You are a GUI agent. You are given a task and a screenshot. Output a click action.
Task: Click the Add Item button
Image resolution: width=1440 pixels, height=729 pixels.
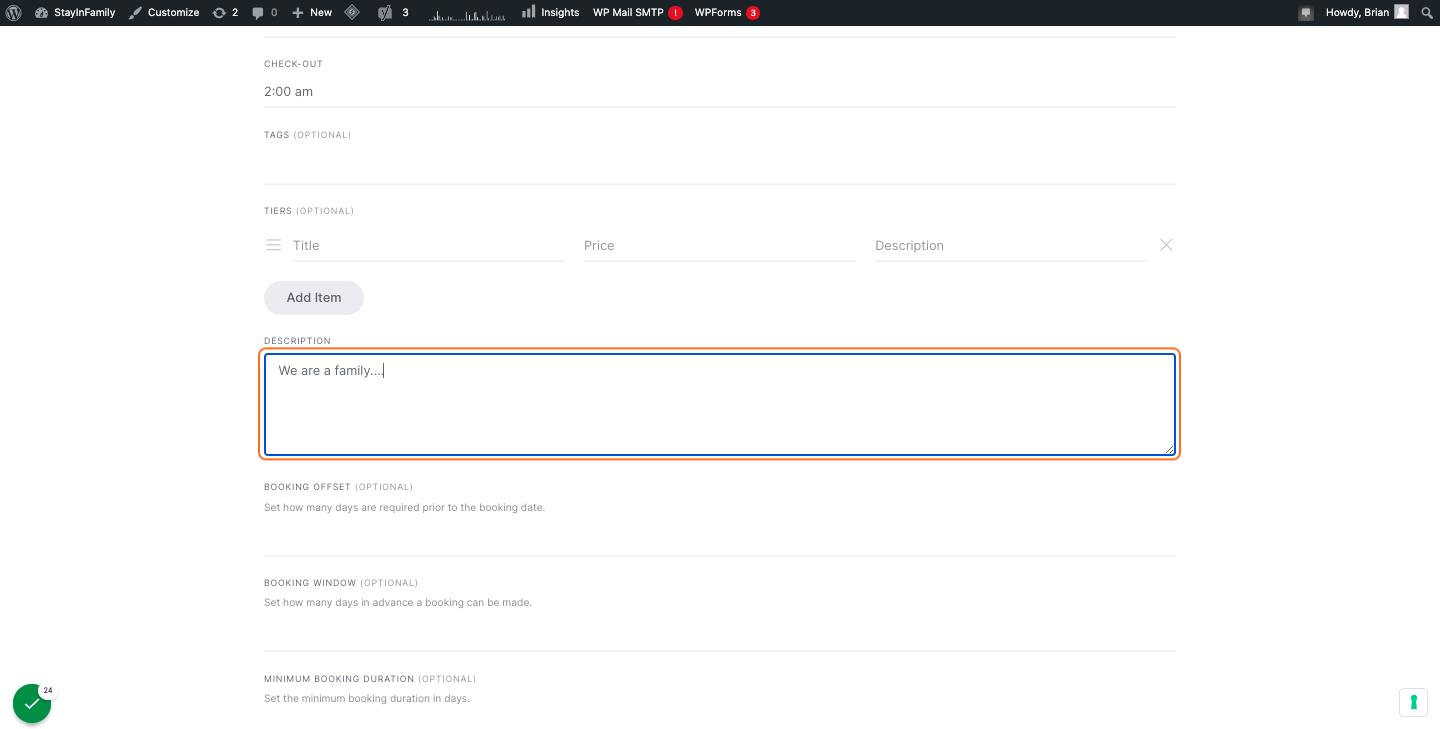[314, 298]
